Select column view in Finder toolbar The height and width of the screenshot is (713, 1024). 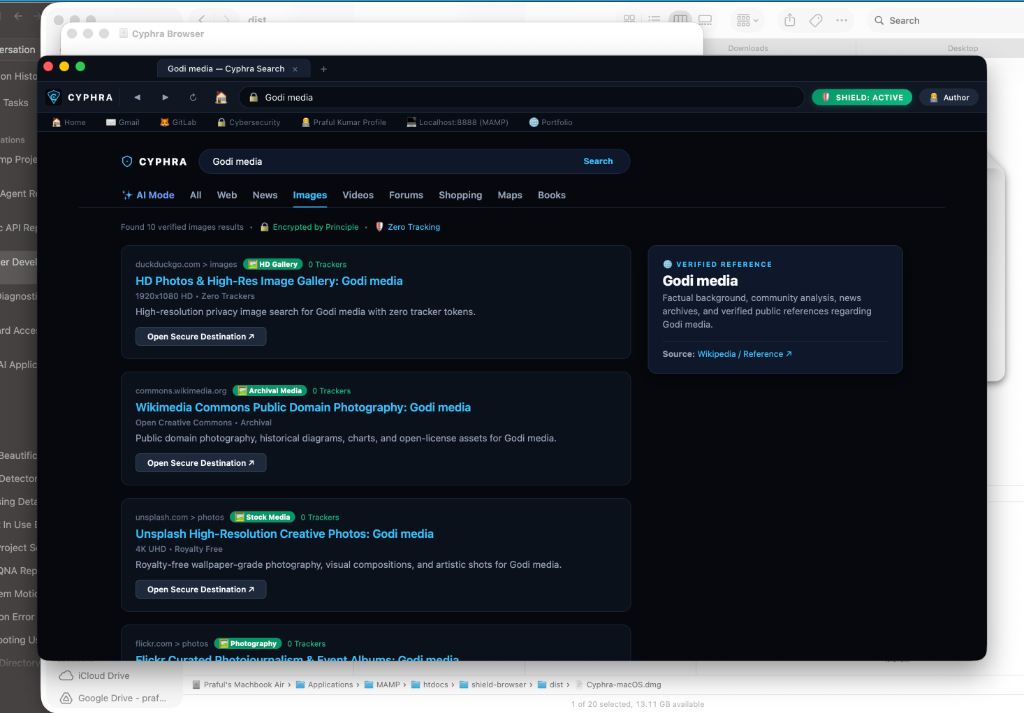click(x=680, y=20)
